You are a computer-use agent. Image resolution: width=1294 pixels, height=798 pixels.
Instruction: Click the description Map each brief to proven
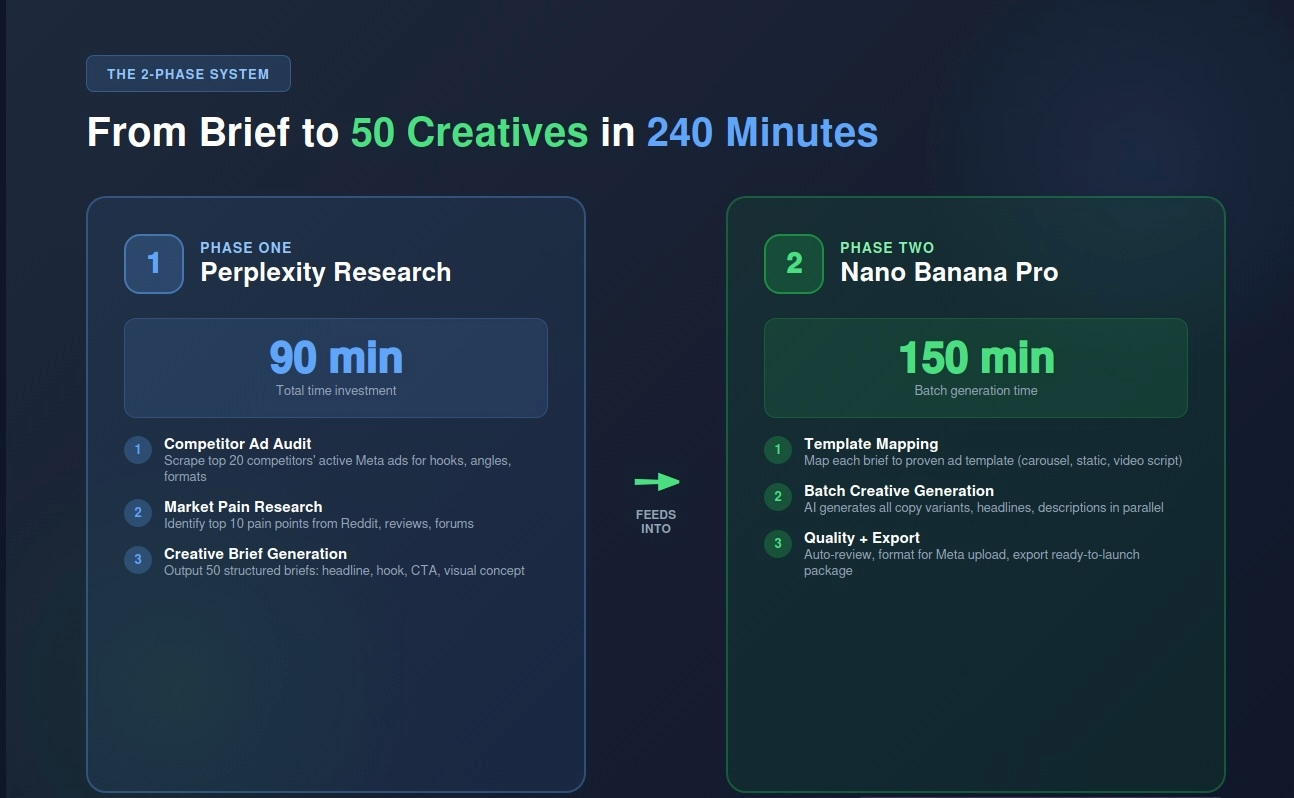click(x=993, y=461)
